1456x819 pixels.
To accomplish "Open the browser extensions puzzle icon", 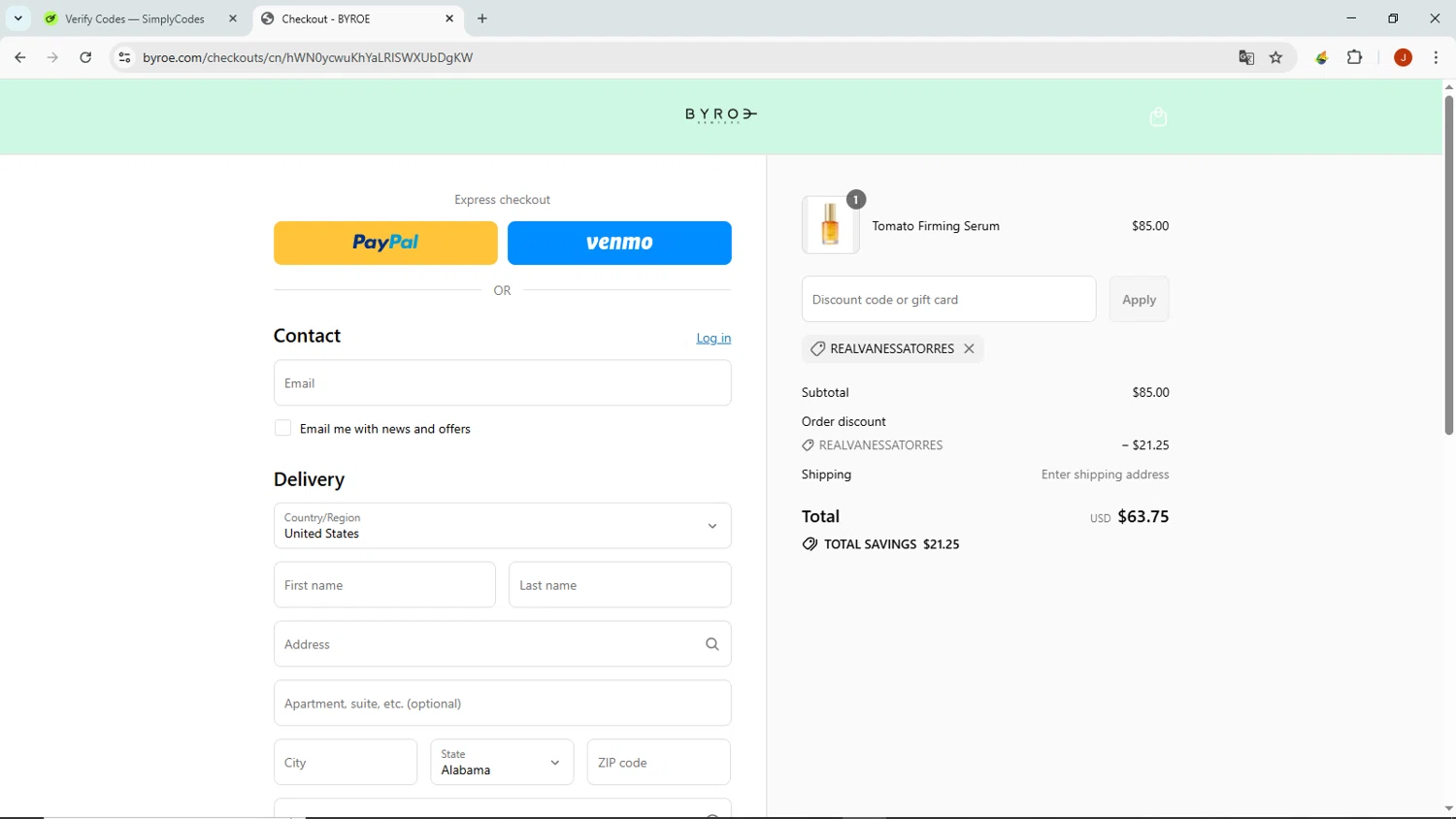I will pos(1355,57).
